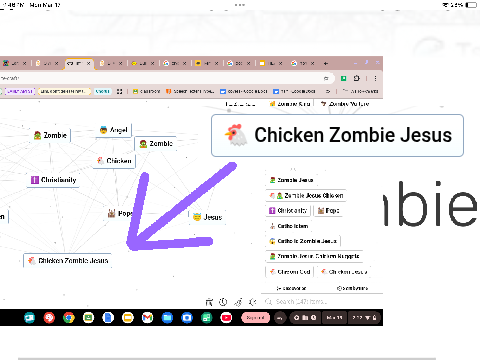Click the Extensions puzzle icon
The height and width of the screenshot is (360, 480).
(357, 78)
